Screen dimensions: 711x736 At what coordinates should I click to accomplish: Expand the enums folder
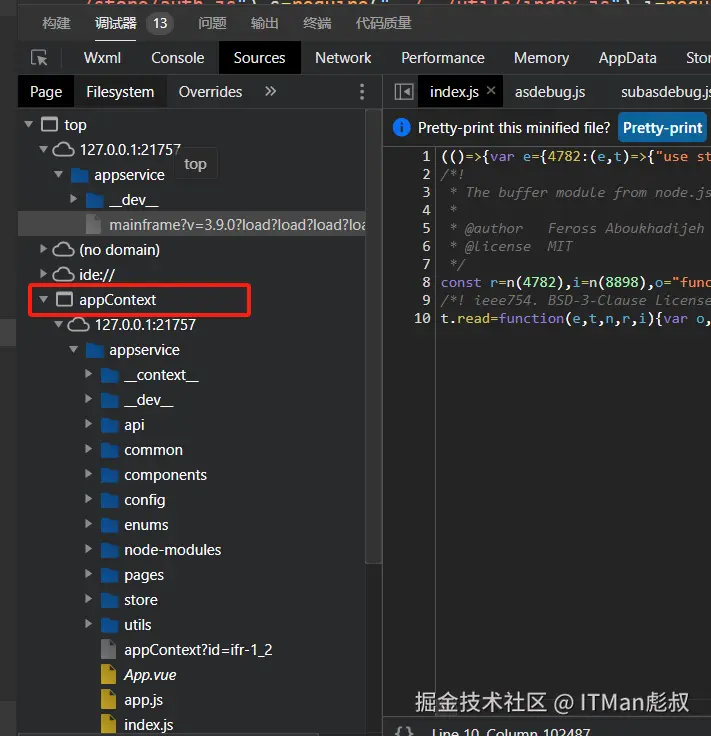(88, 523)
